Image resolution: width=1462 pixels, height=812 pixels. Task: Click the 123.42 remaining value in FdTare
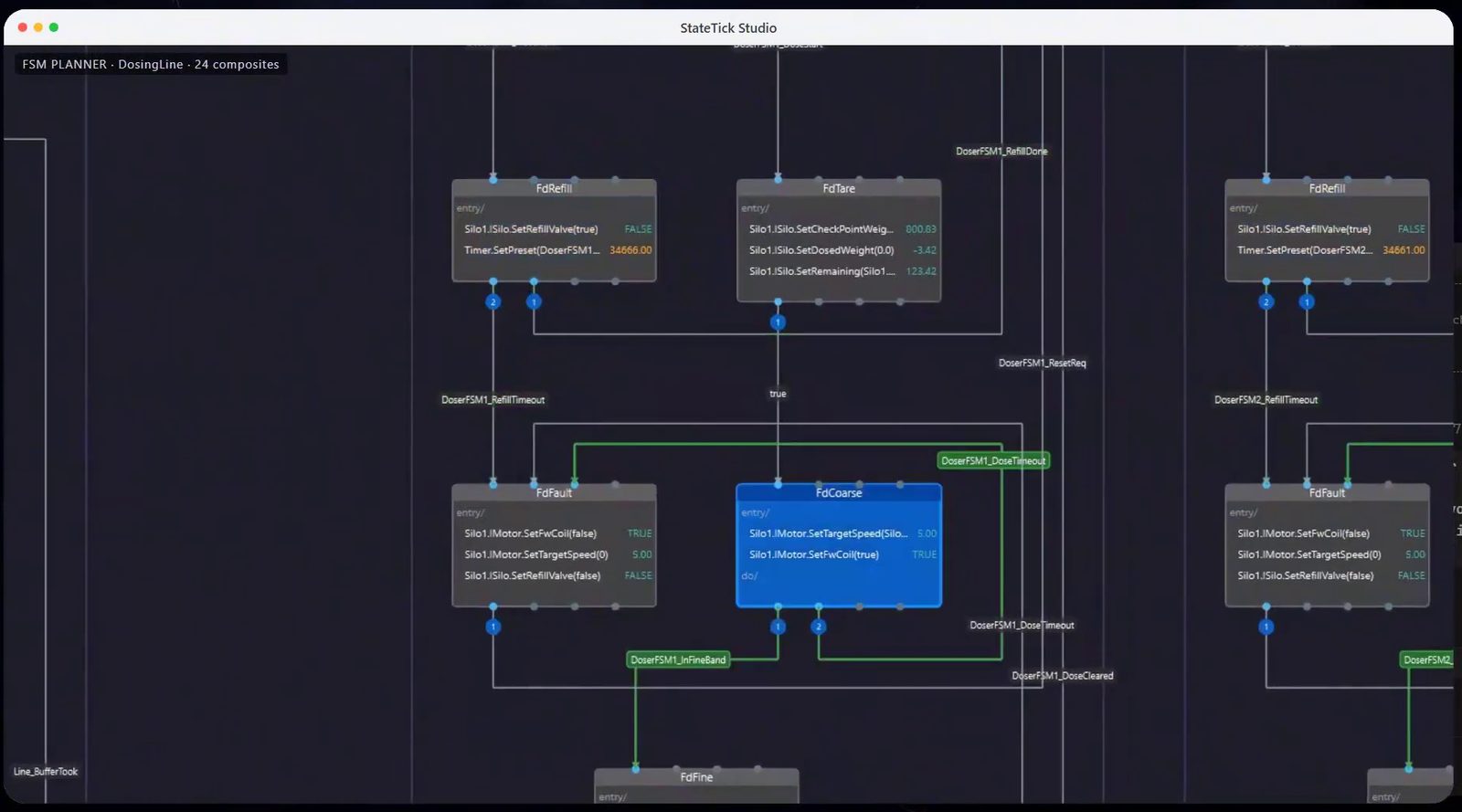click(921, 271)
